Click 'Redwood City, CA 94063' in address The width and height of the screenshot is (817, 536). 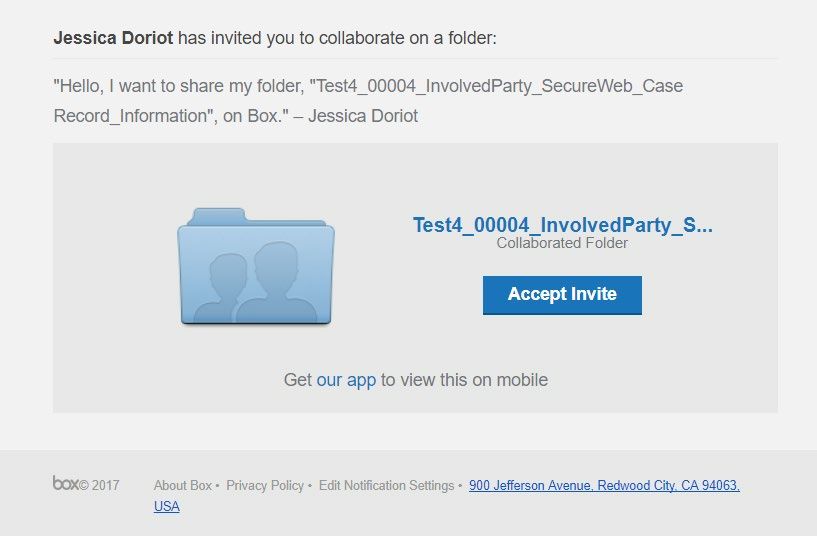pos(669,485)
